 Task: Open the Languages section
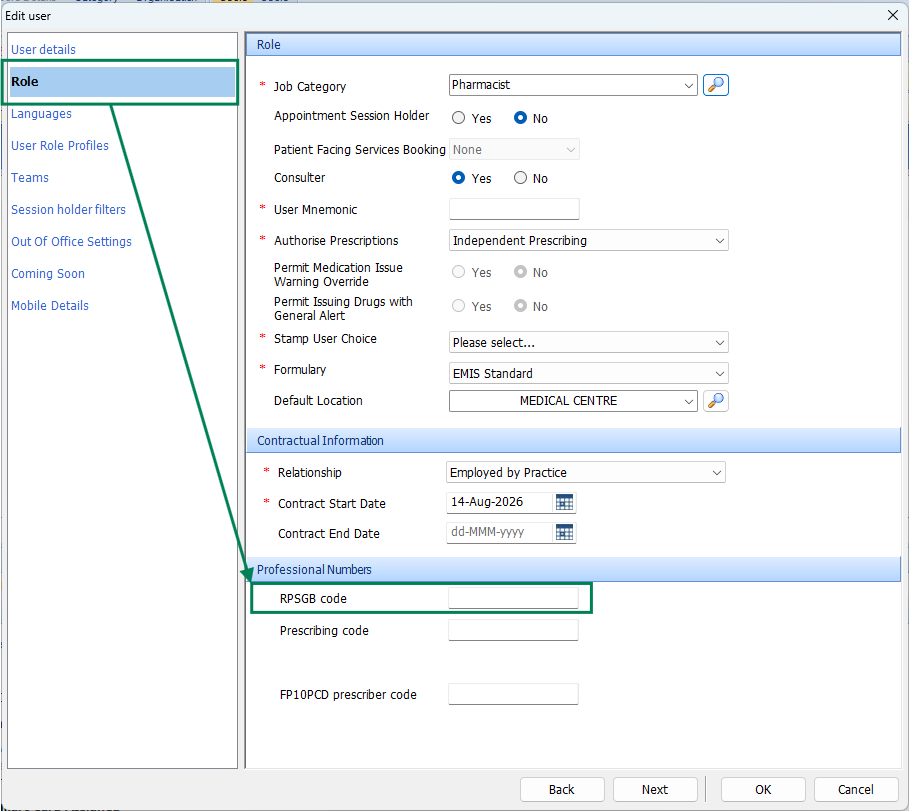41,114
